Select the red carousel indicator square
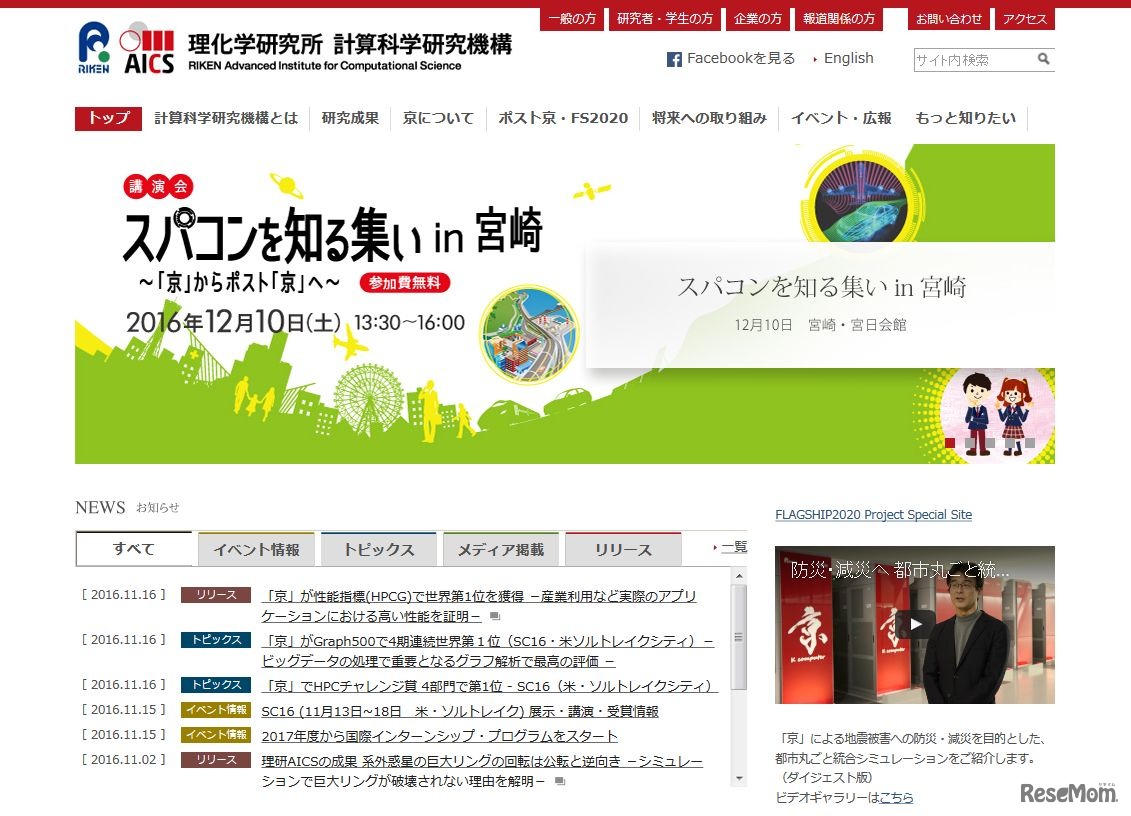1131x816 pixels. pyautogui.click(x=950, y=443)
